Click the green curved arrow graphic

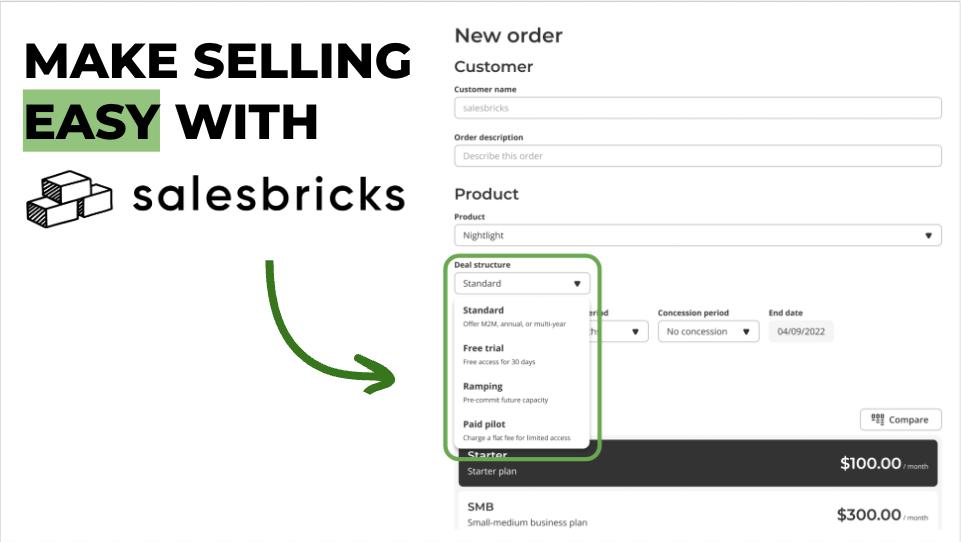point(330,327)
